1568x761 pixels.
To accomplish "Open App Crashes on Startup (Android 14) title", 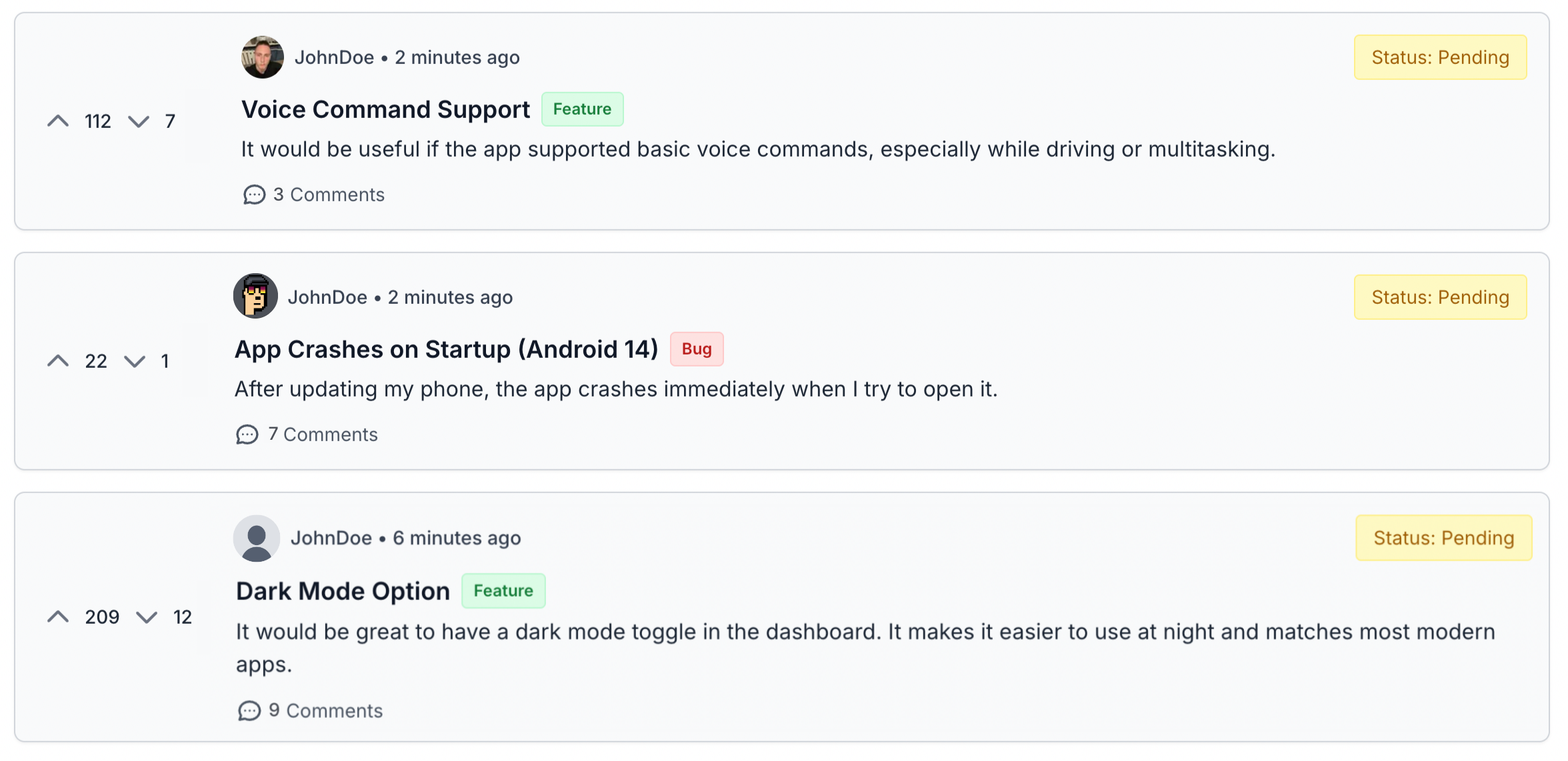I will tap(447, 349).
